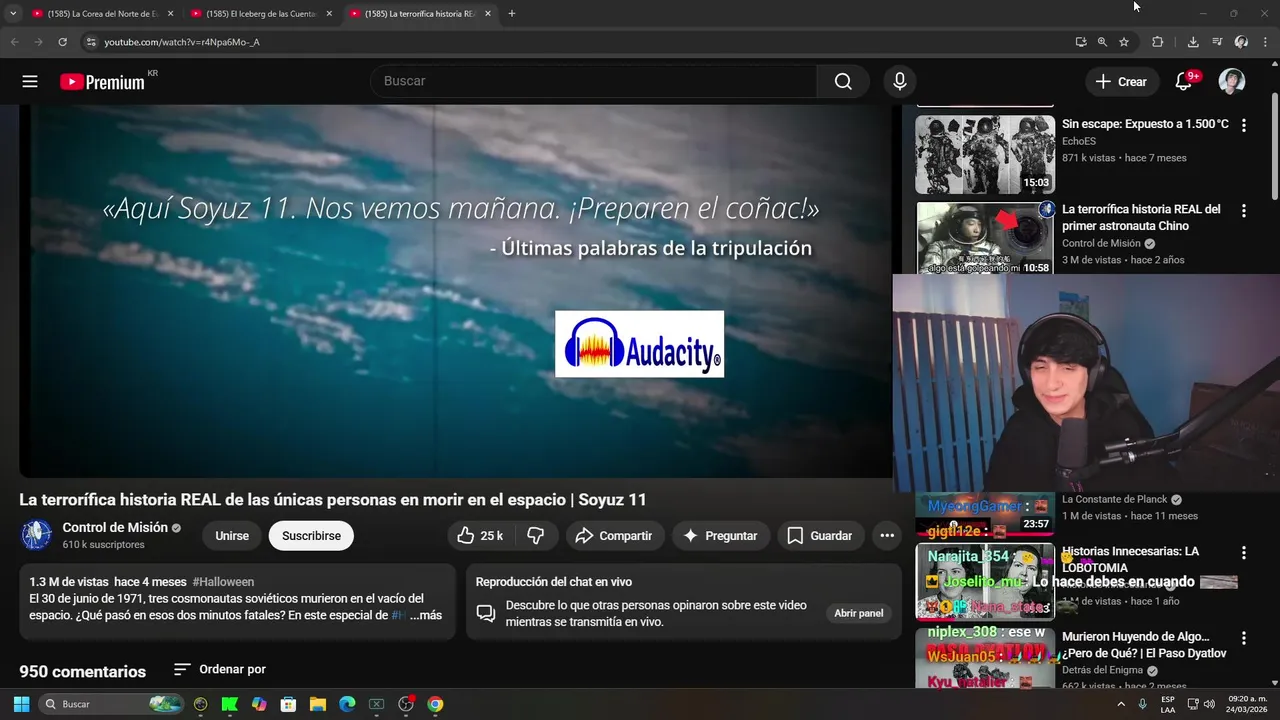Click the search magnifier button
Viewport: 1280px width, 720px height.
[x=843, y=82]
